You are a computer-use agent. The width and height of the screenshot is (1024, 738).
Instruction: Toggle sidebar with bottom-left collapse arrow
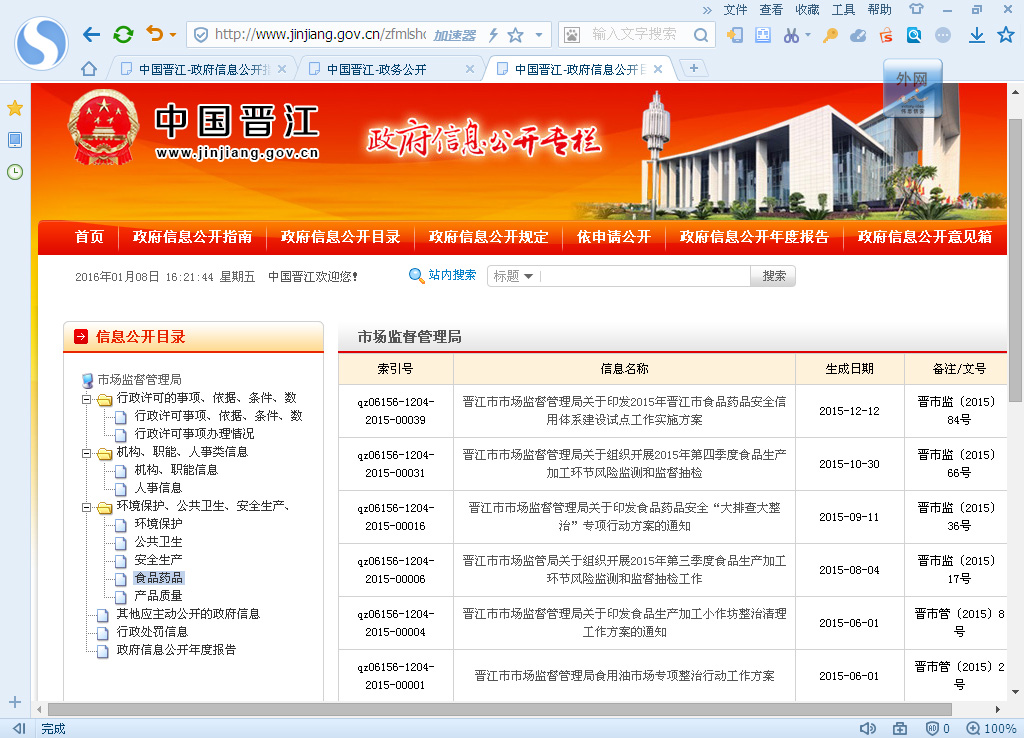[x=18, y=729]
